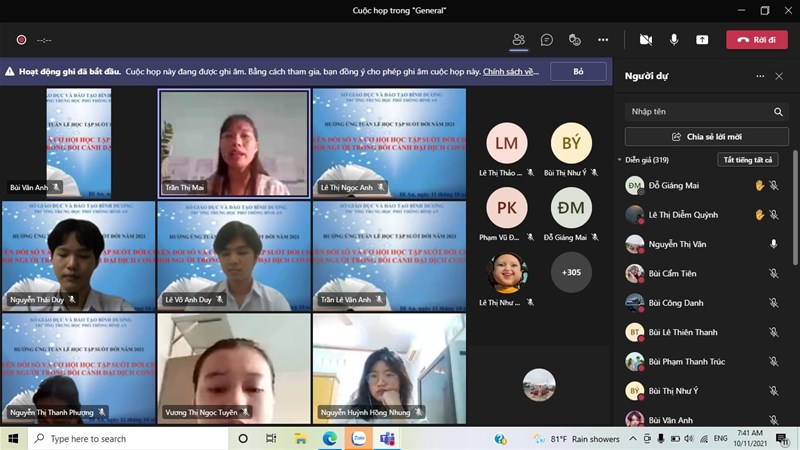This screenshot has width=800, height=450.
Task: Select Trần Lê Vân Anh video tile
Action: point(389,256)
